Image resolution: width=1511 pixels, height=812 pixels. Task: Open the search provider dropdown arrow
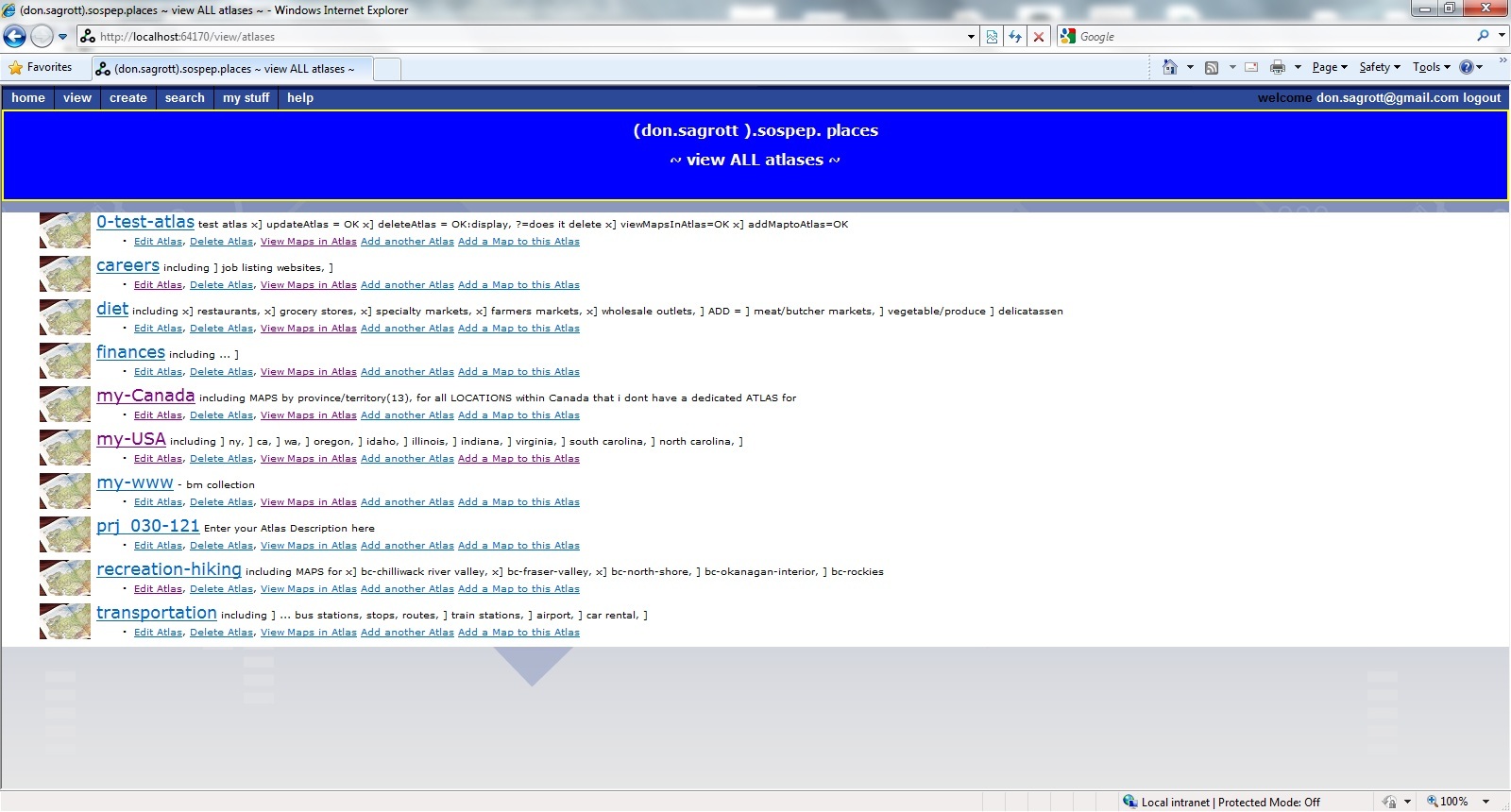coord(1502,36)
